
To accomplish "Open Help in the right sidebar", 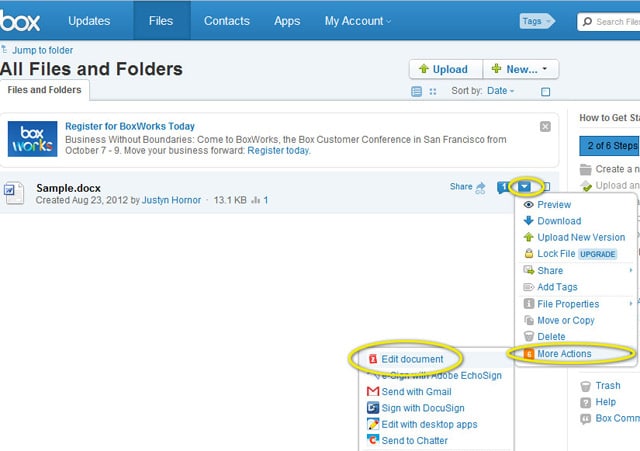I will (x=605, y=402).
